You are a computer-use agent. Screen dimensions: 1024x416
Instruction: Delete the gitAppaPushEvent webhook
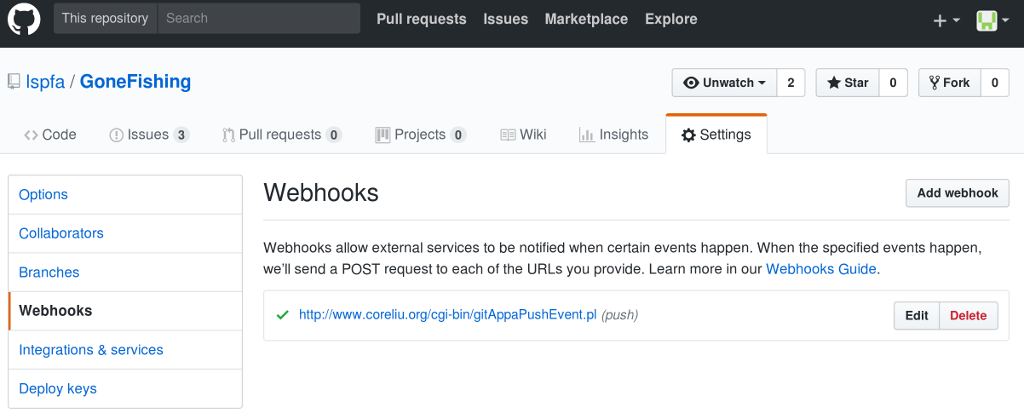[x=968, y=315]
